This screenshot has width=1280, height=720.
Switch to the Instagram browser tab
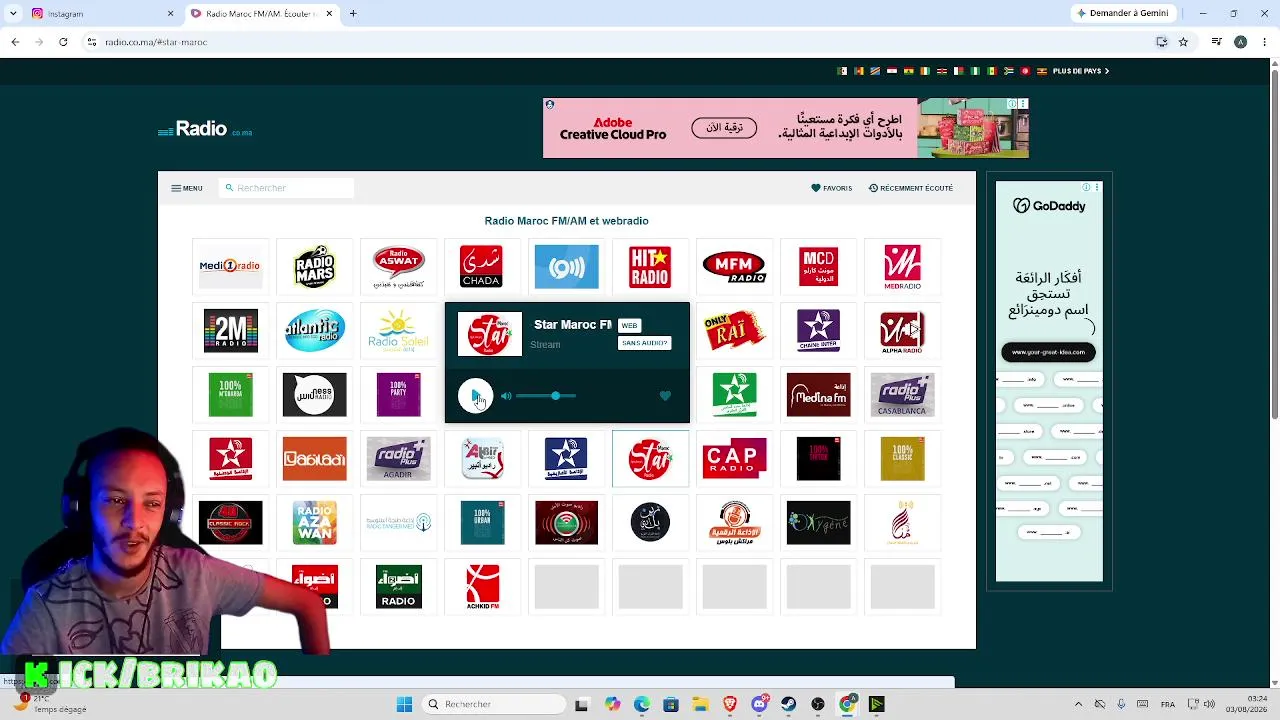(100, 14)
